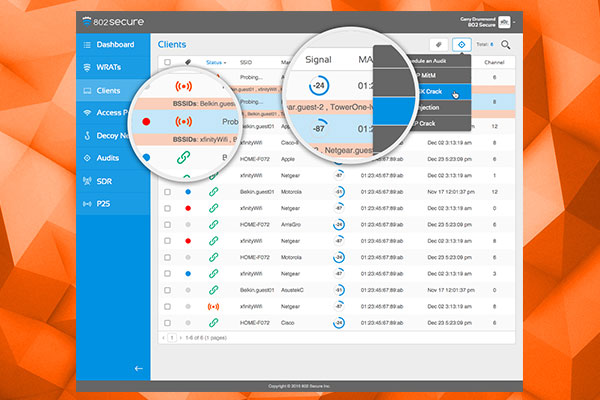The width and height of the screenshot is (600, 400).
Task: Collapse the sidebar with the left arrow
Action: coord(139,368)
